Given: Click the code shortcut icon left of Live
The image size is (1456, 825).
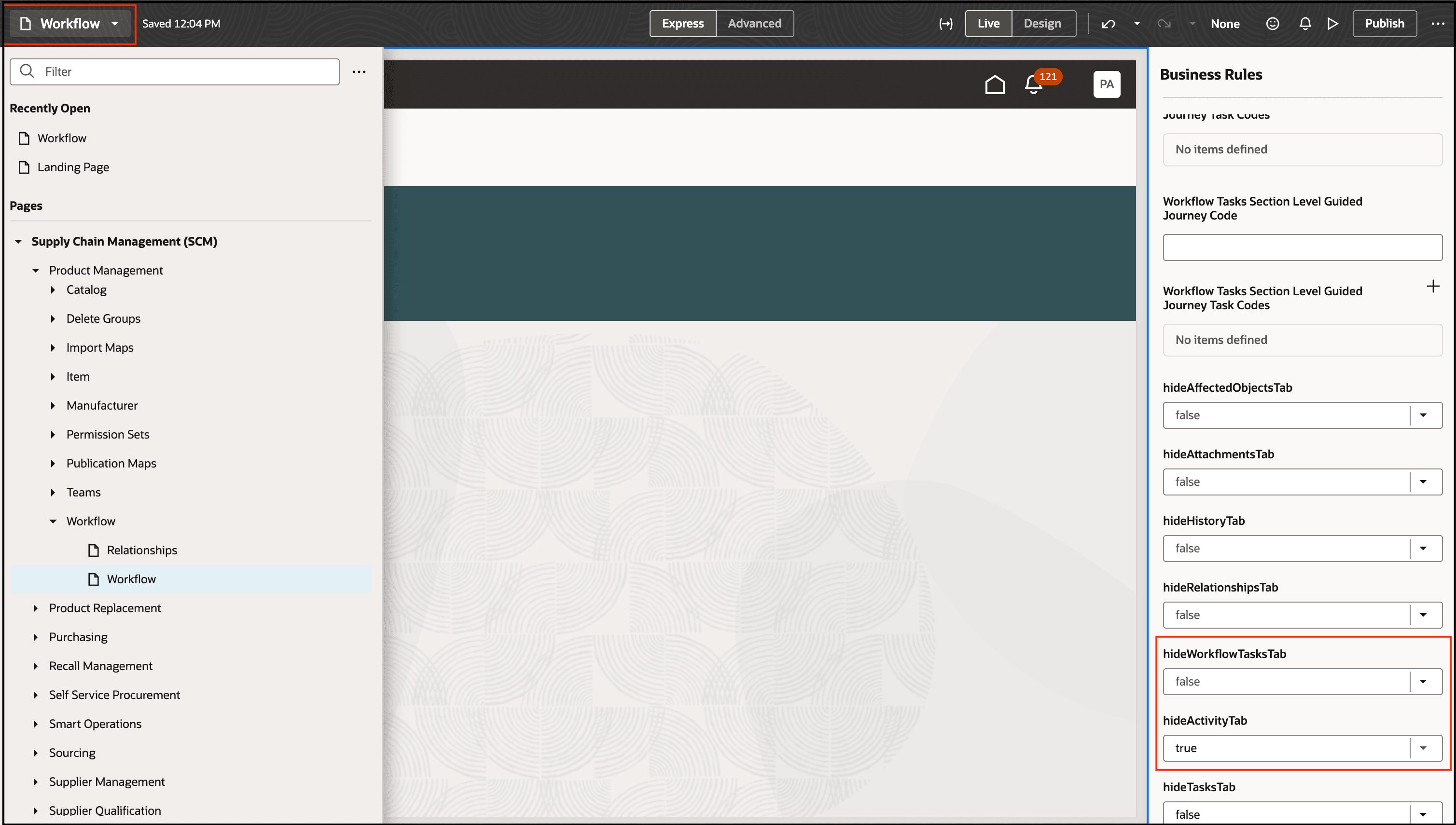Looking at the screenshot, I should [x=945, y=23].
